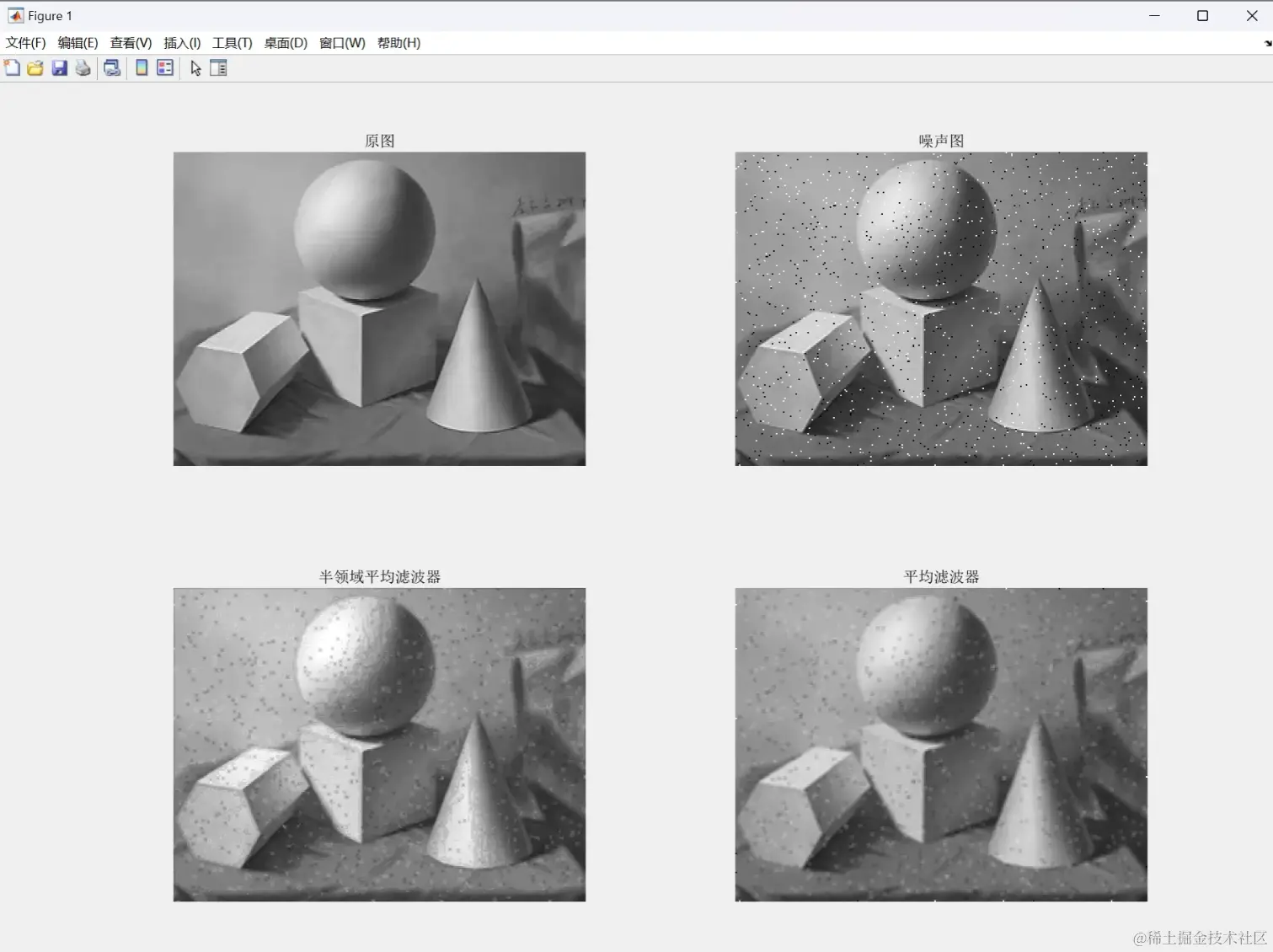Click the MATLAB logo in the title bar

15,15
